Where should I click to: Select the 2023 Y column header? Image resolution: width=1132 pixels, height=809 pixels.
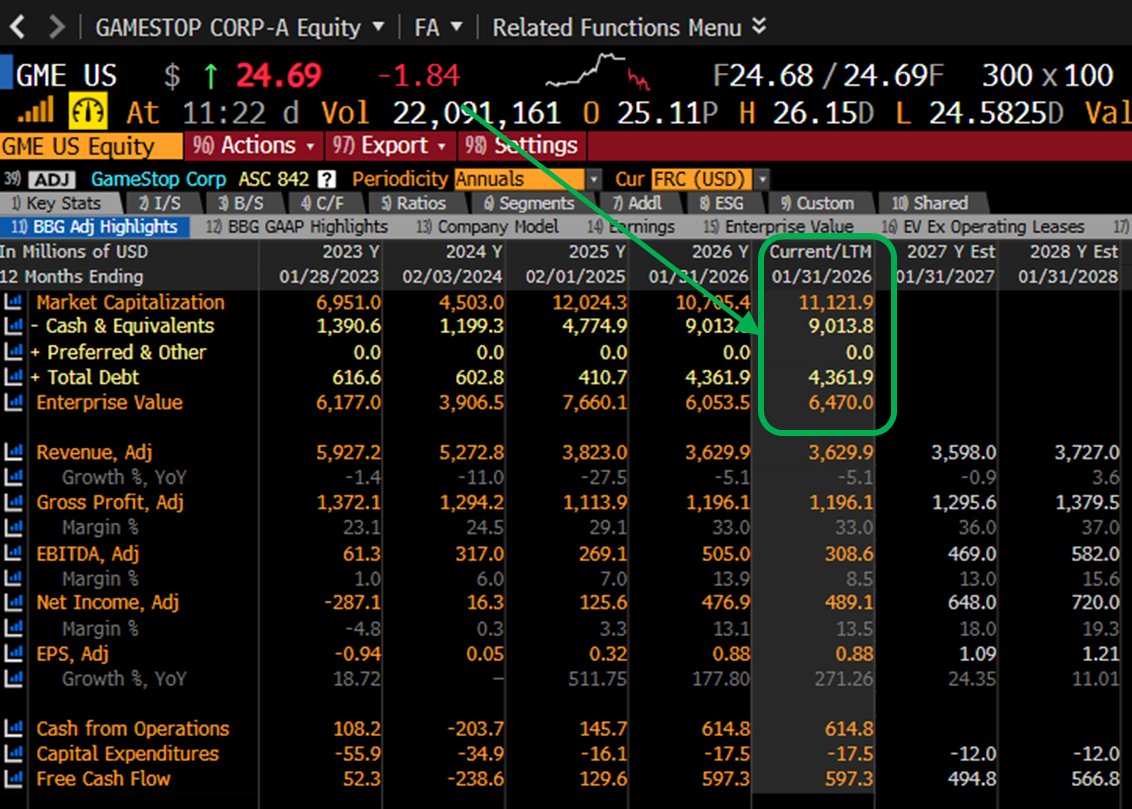(x=352, y=251)
